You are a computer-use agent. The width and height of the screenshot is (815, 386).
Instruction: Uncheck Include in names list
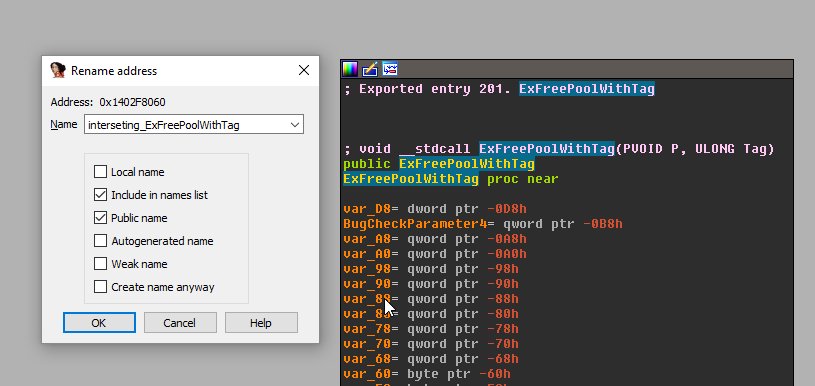100,195
